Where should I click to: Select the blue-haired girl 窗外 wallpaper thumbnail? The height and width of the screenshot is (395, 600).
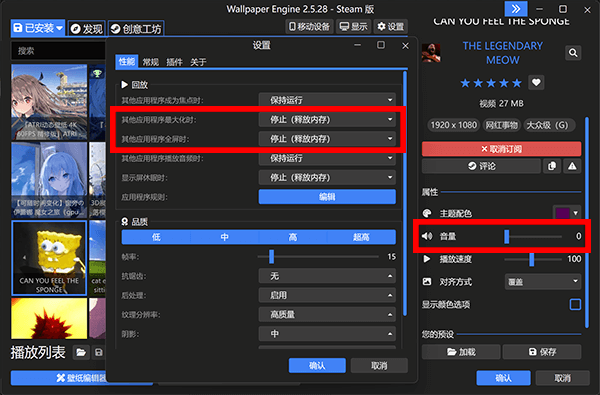click(49, 180)
